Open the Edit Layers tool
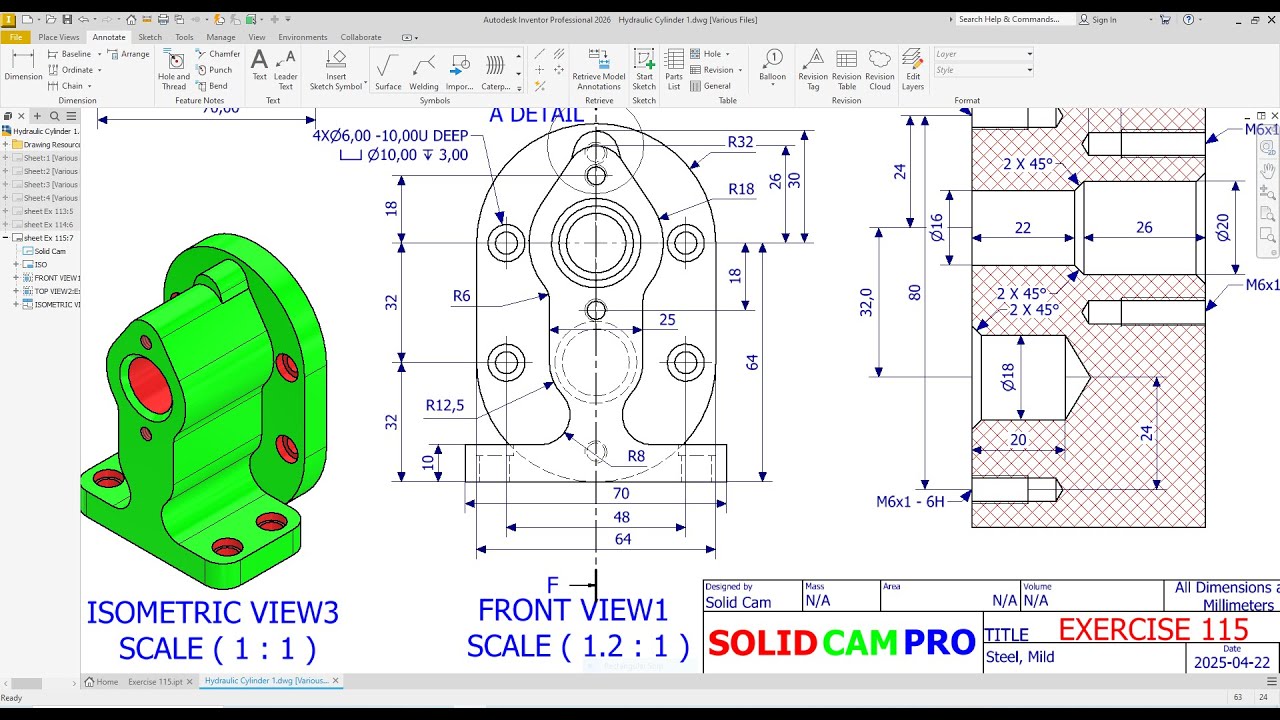This screenshot has height=720, width=1280. coord(913,69)
